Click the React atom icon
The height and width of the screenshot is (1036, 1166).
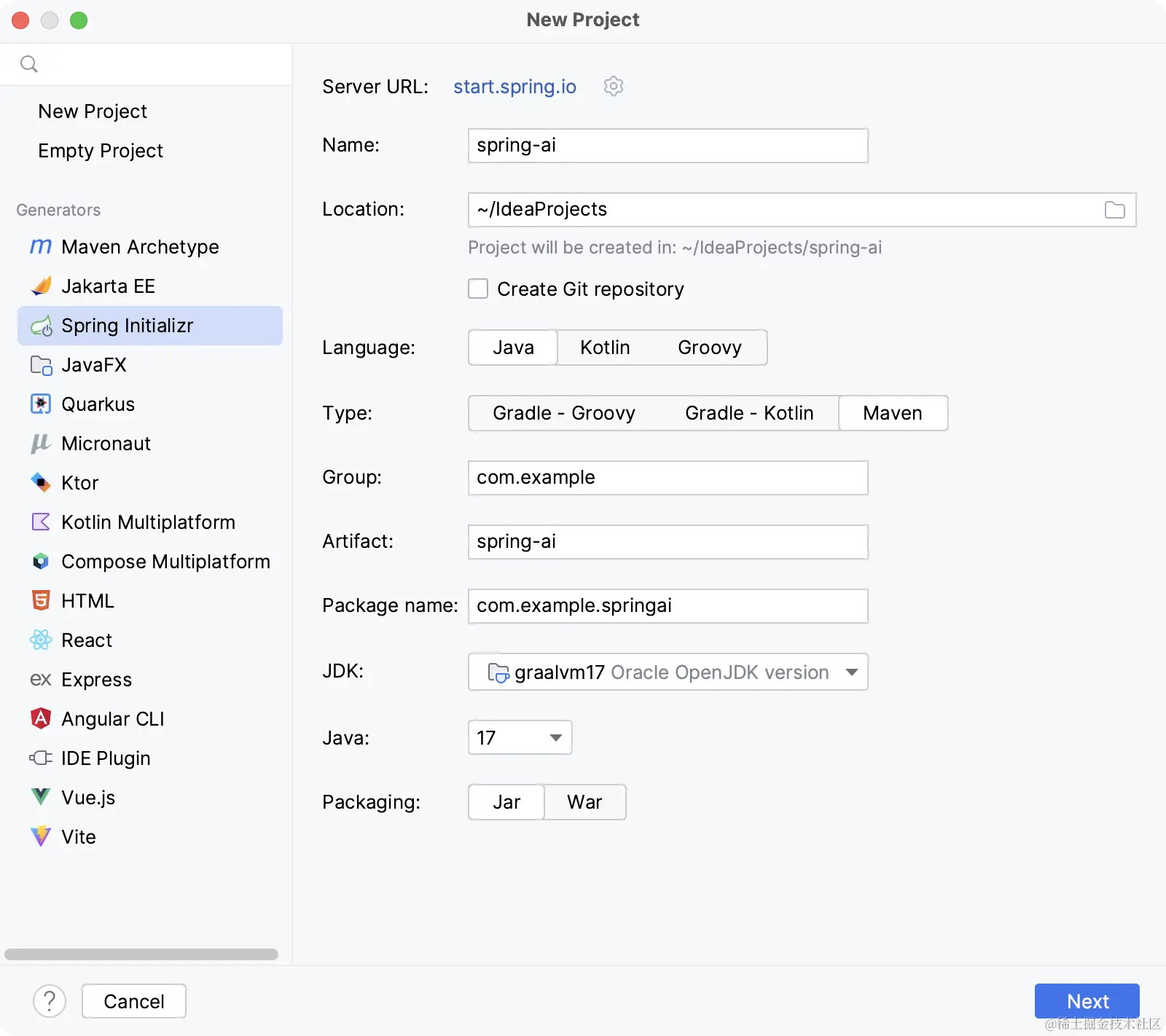click(41, 640)
